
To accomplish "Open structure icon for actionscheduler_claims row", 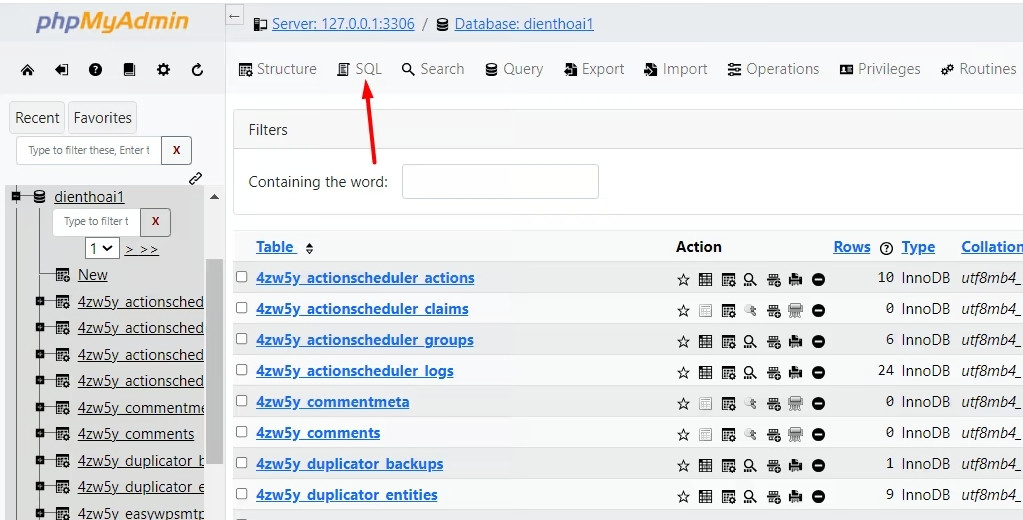I will tap(728, 311).
